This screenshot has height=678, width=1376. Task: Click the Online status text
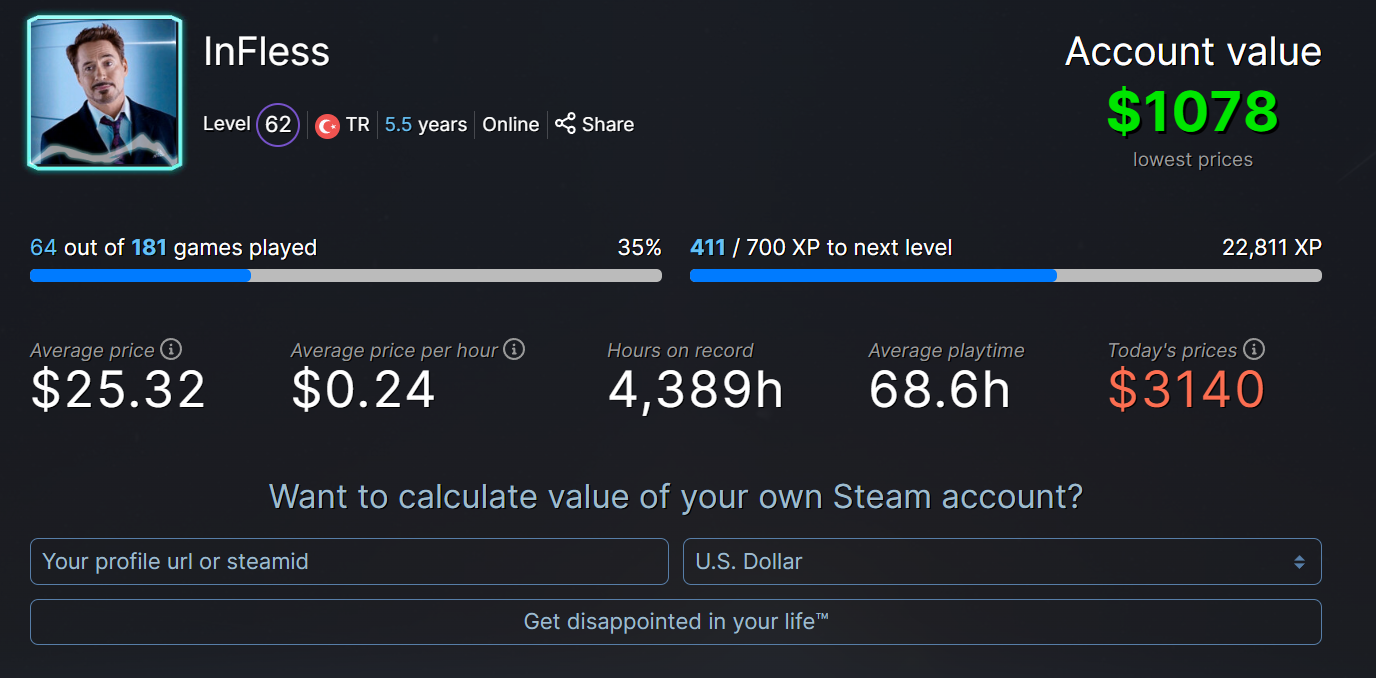point(510,125)
